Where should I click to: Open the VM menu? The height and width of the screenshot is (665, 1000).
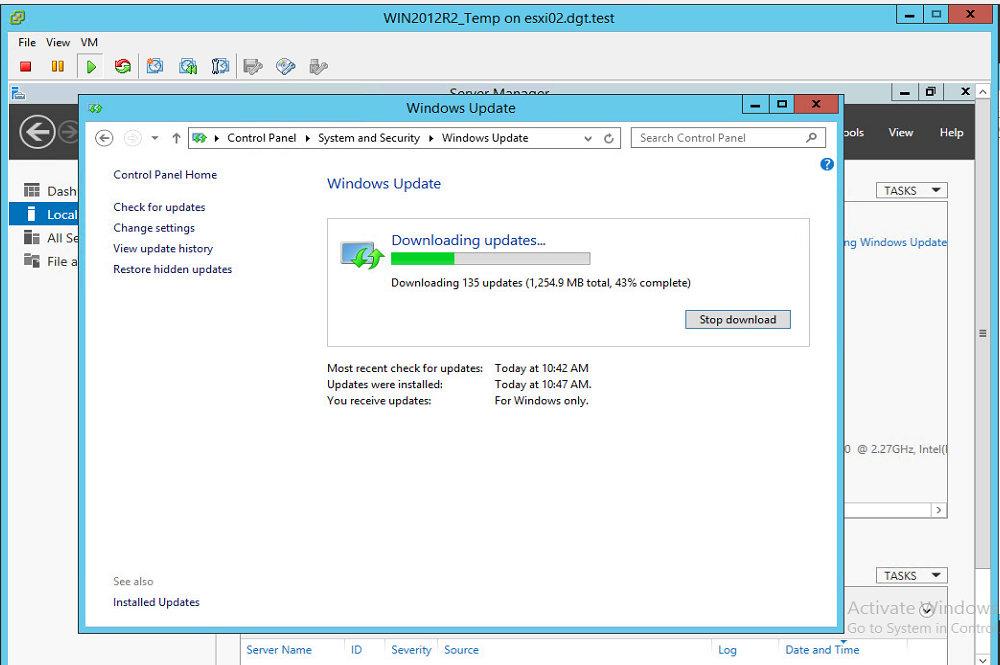(x=89, y=42)
